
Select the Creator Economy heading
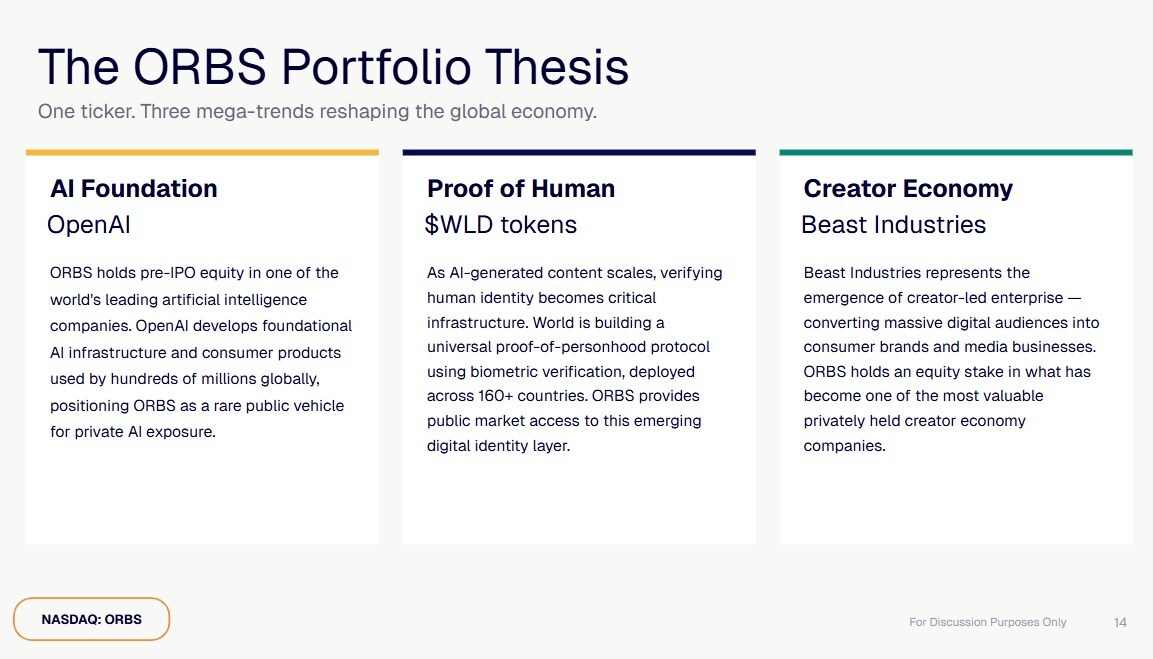point(908,188)
